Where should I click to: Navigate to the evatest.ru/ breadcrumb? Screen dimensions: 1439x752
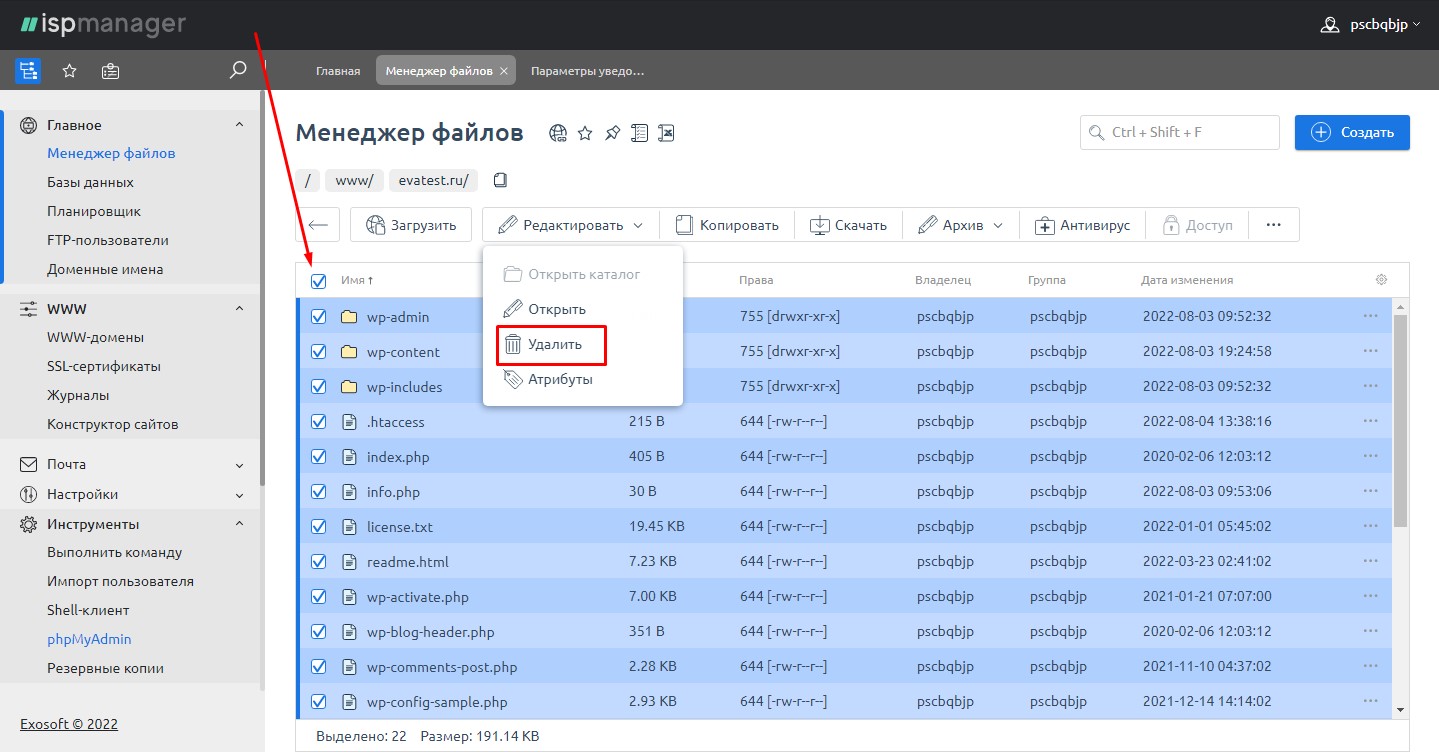pyautogui.click(x=433, y=180)
